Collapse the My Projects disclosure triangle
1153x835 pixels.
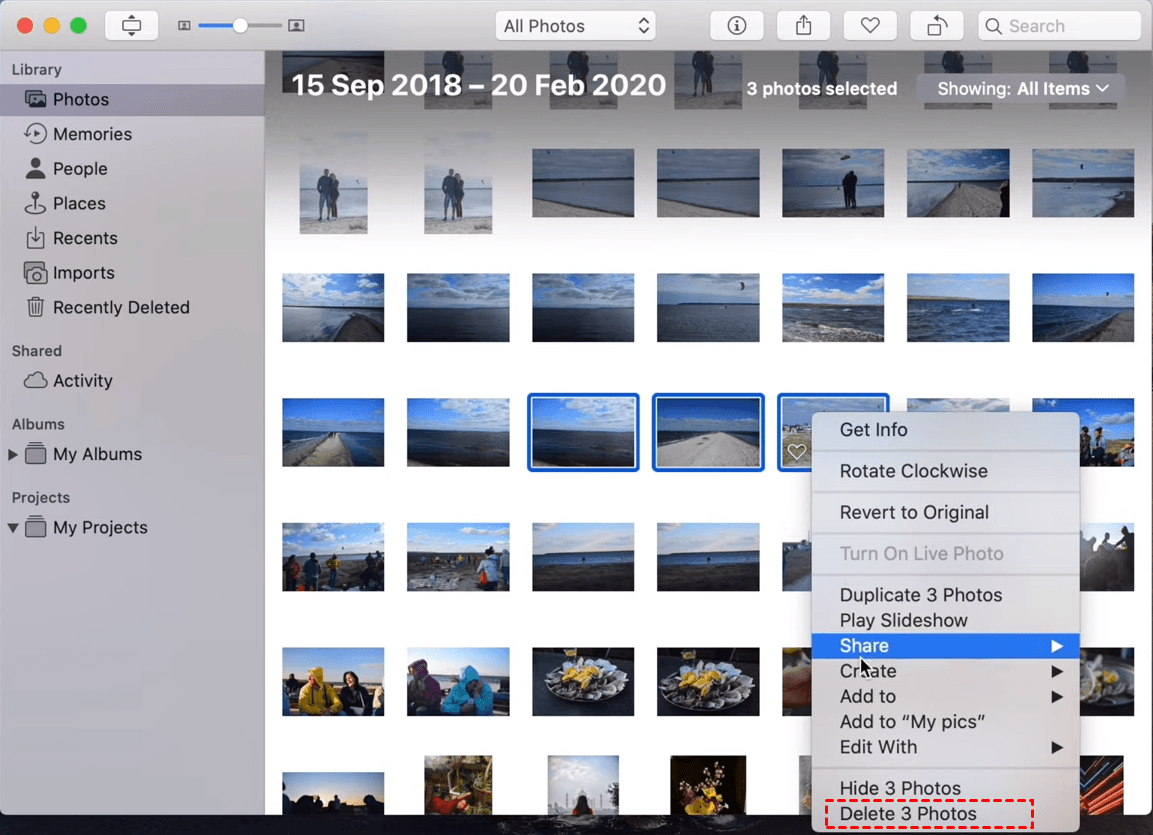[x=13, y=528]
